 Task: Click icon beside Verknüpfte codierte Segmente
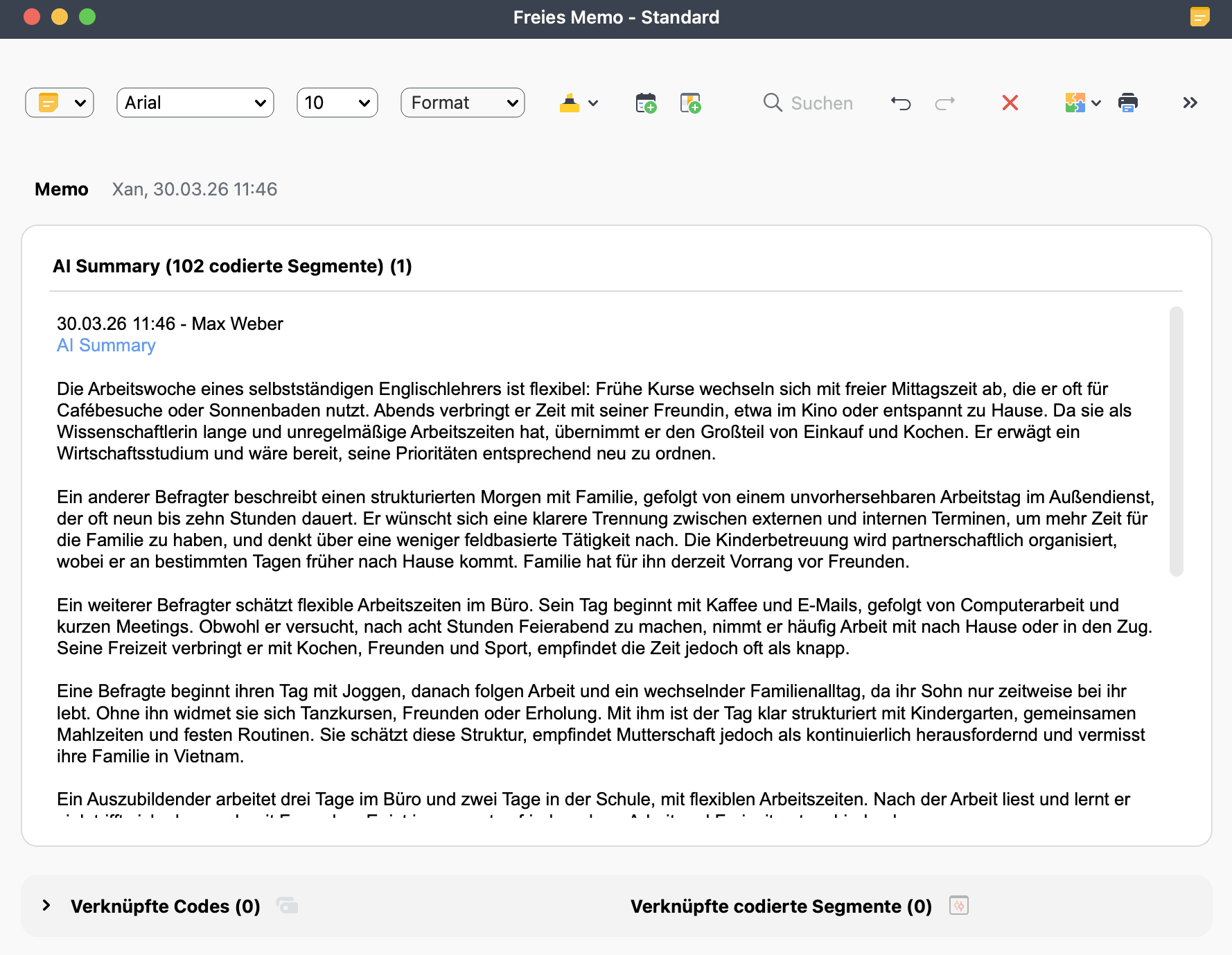958,905
